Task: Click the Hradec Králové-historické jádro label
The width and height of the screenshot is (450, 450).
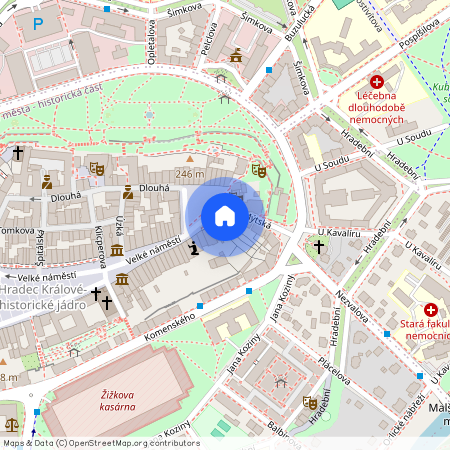Action: [43, 297]
